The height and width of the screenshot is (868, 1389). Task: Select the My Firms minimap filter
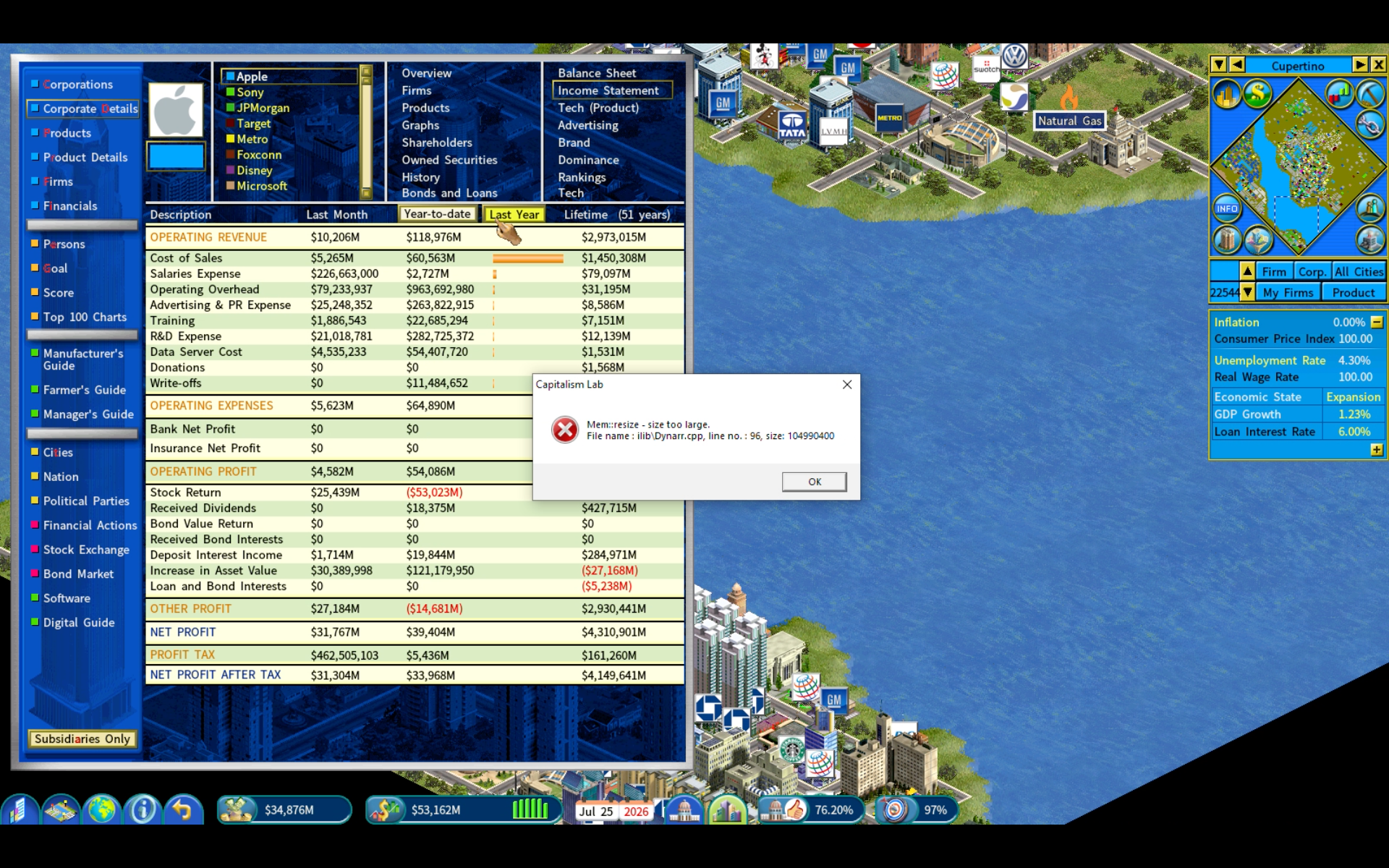pyautogui.click(x=1288, y=292)
